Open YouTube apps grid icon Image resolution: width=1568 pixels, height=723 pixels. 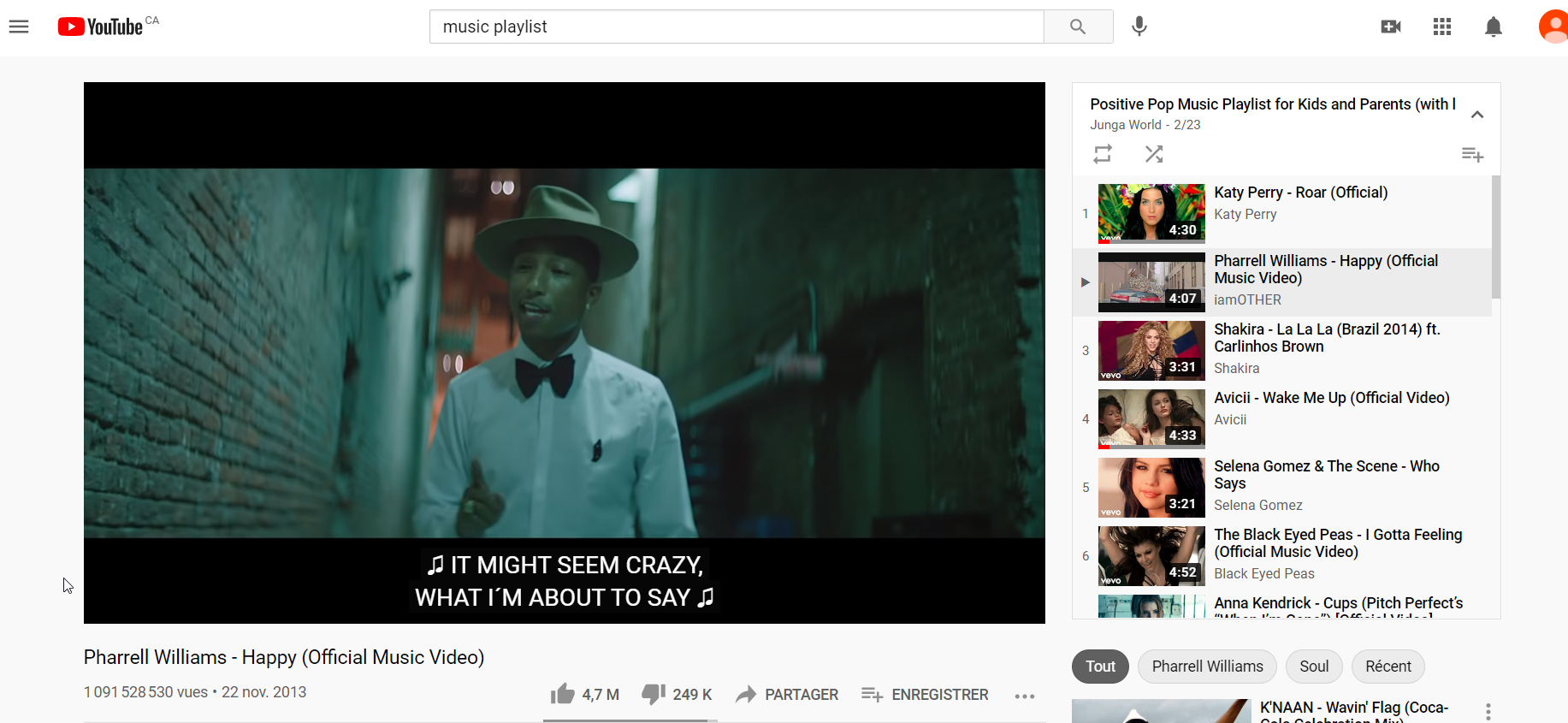1442,27
